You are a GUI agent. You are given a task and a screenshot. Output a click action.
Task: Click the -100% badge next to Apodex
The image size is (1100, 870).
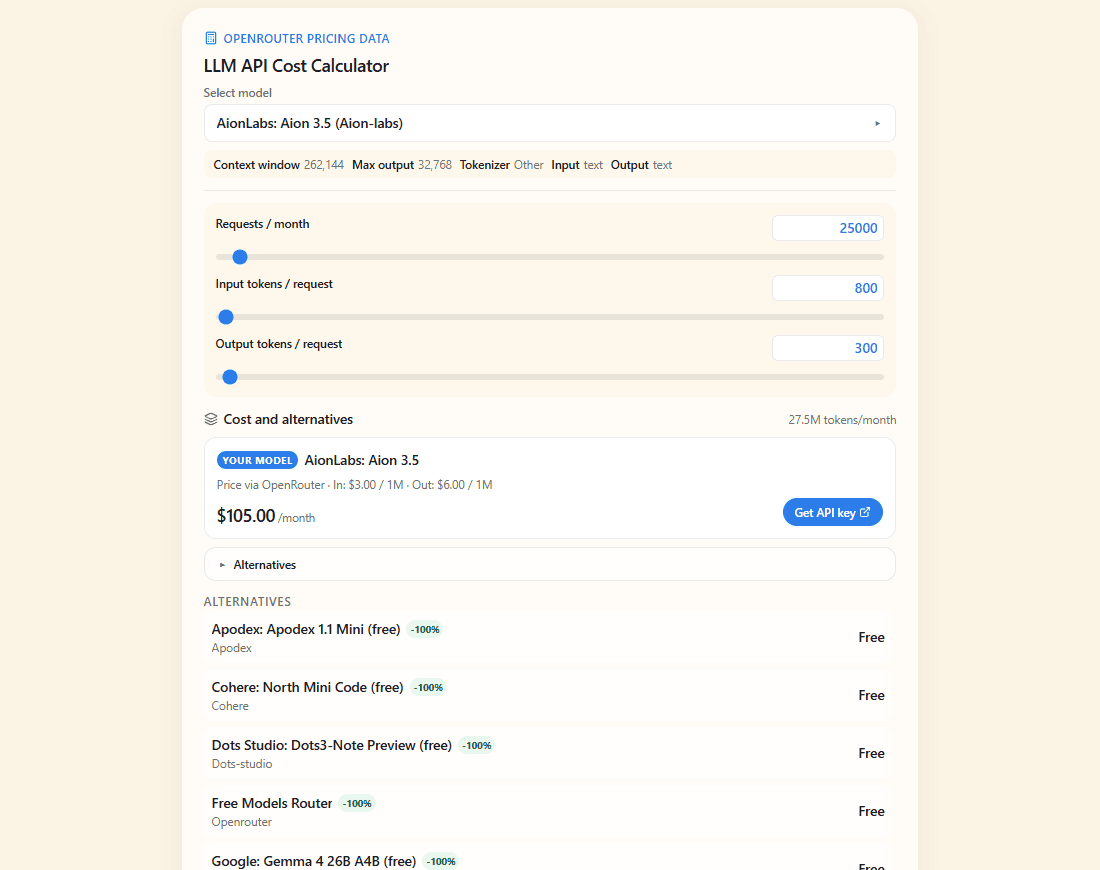[x=425, y=629]
